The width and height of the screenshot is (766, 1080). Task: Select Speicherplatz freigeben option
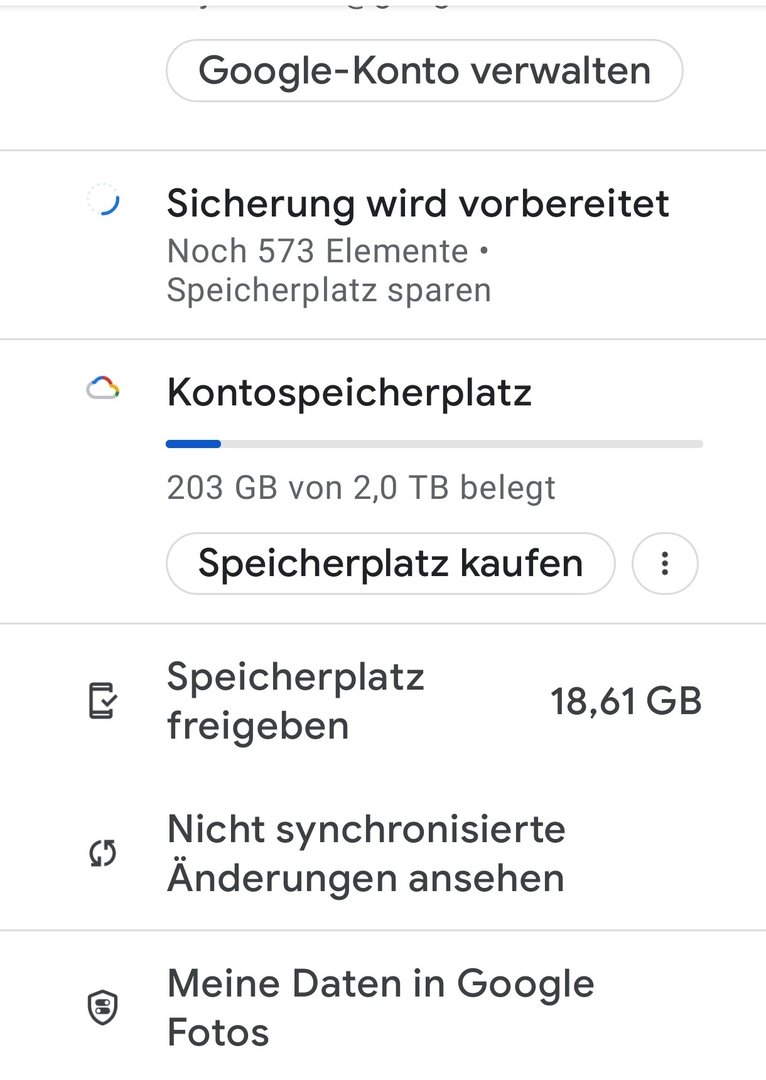pyautogui.click(x=296, y=701)
